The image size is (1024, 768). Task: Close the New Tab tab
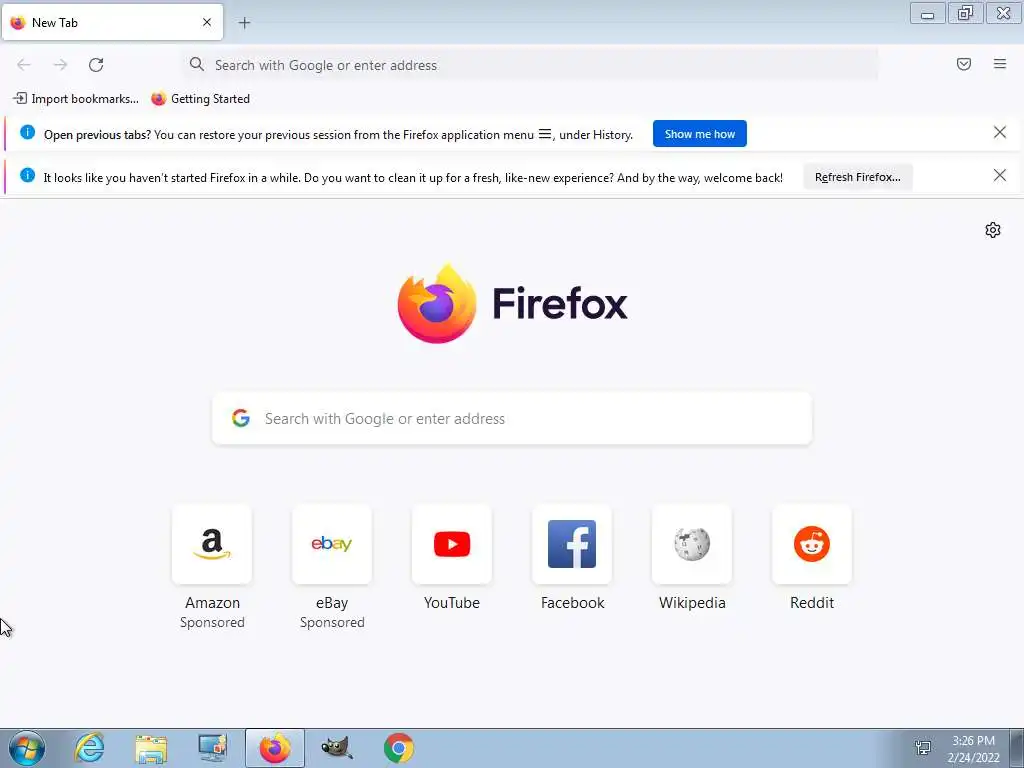pos(207,22)
